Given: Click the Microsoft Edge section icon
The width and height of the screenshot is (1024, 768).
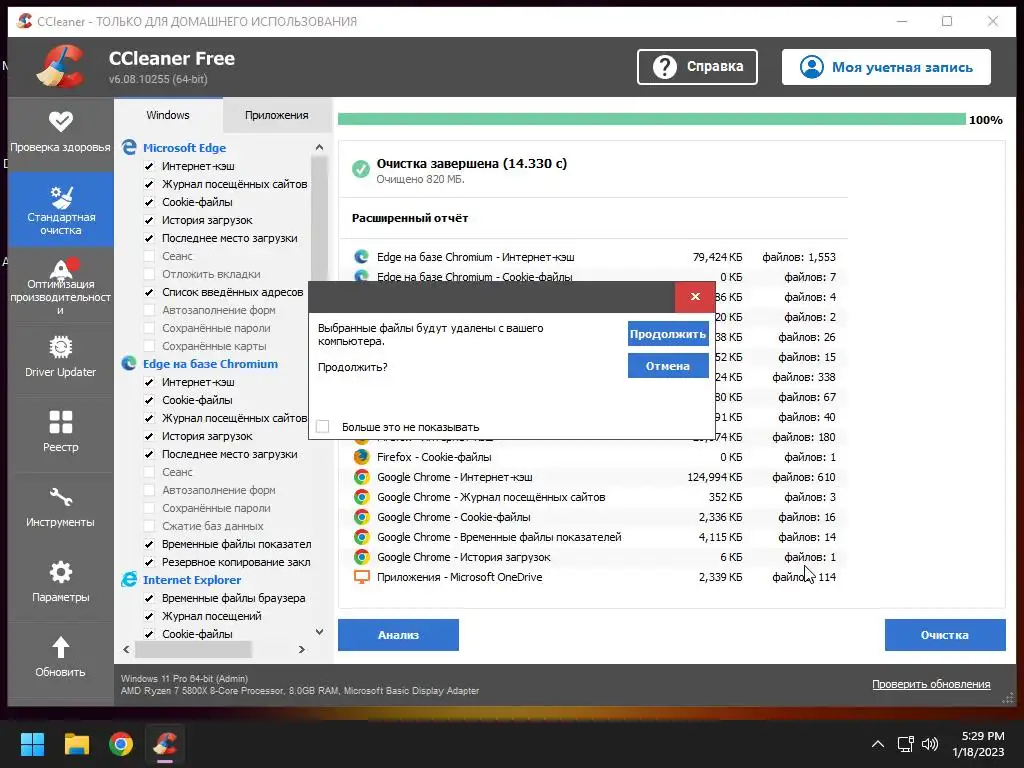Looking at the screenshot, I should click(x=129, y=148).
